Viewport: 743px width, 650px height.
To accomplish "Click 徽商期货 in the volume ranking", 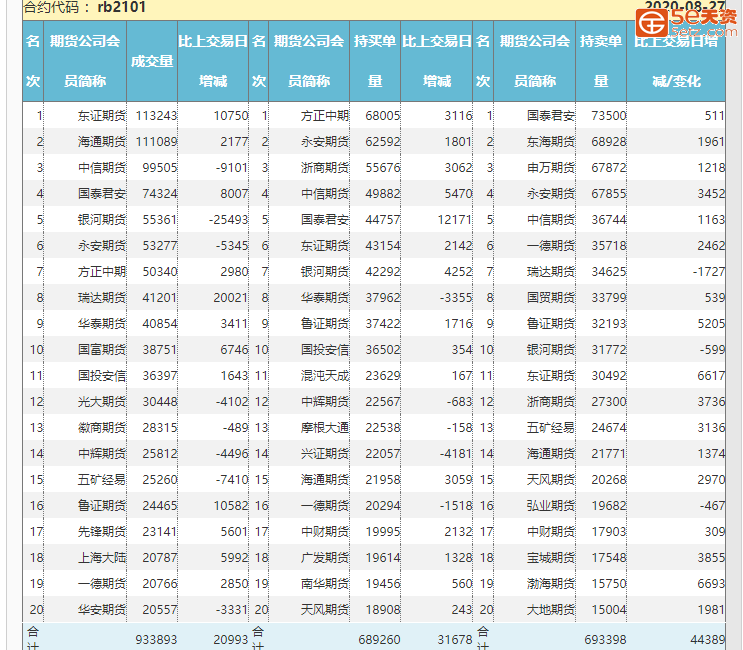I will tap(102, 428).
